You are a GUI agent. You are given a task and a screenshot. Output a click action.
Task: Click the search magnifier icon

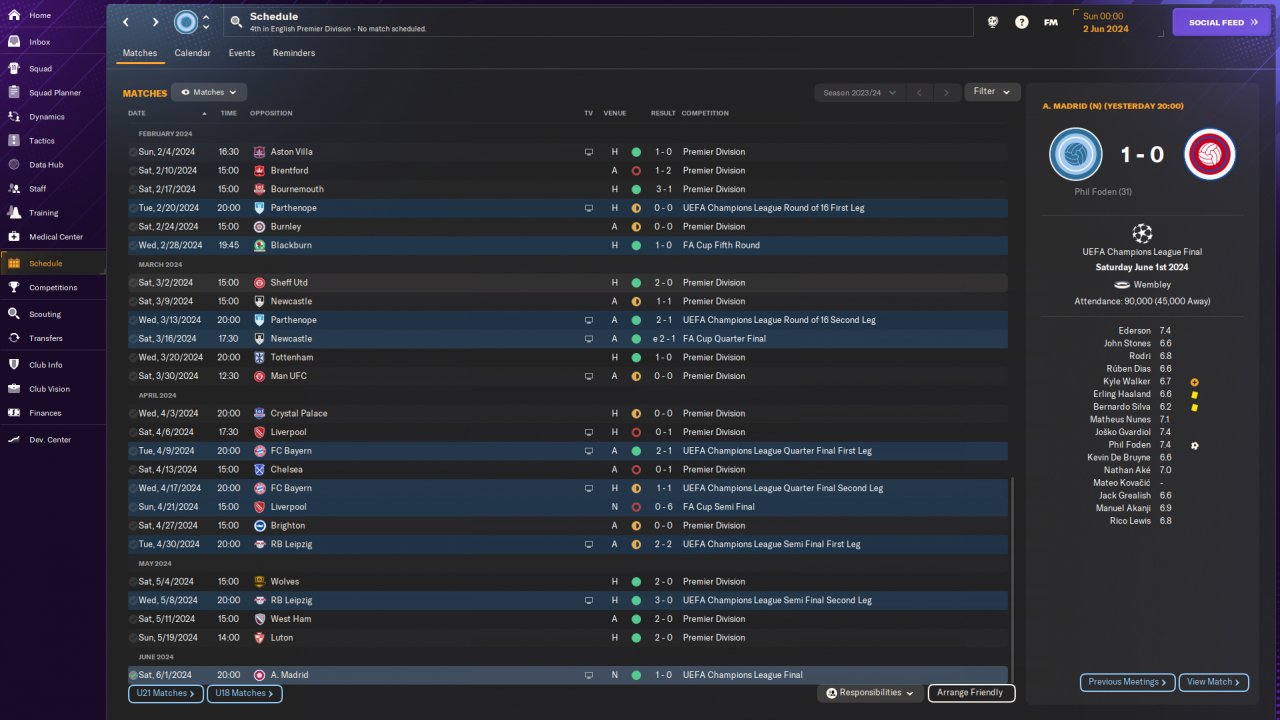[x=236, y=21]
